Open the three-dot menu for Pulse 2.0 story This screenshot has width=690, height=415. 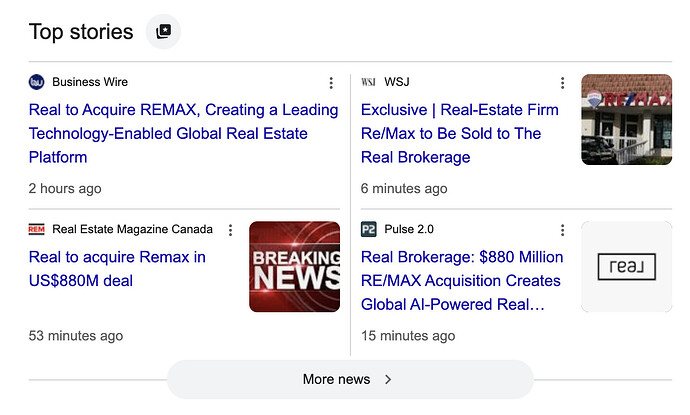coord(562,230)
